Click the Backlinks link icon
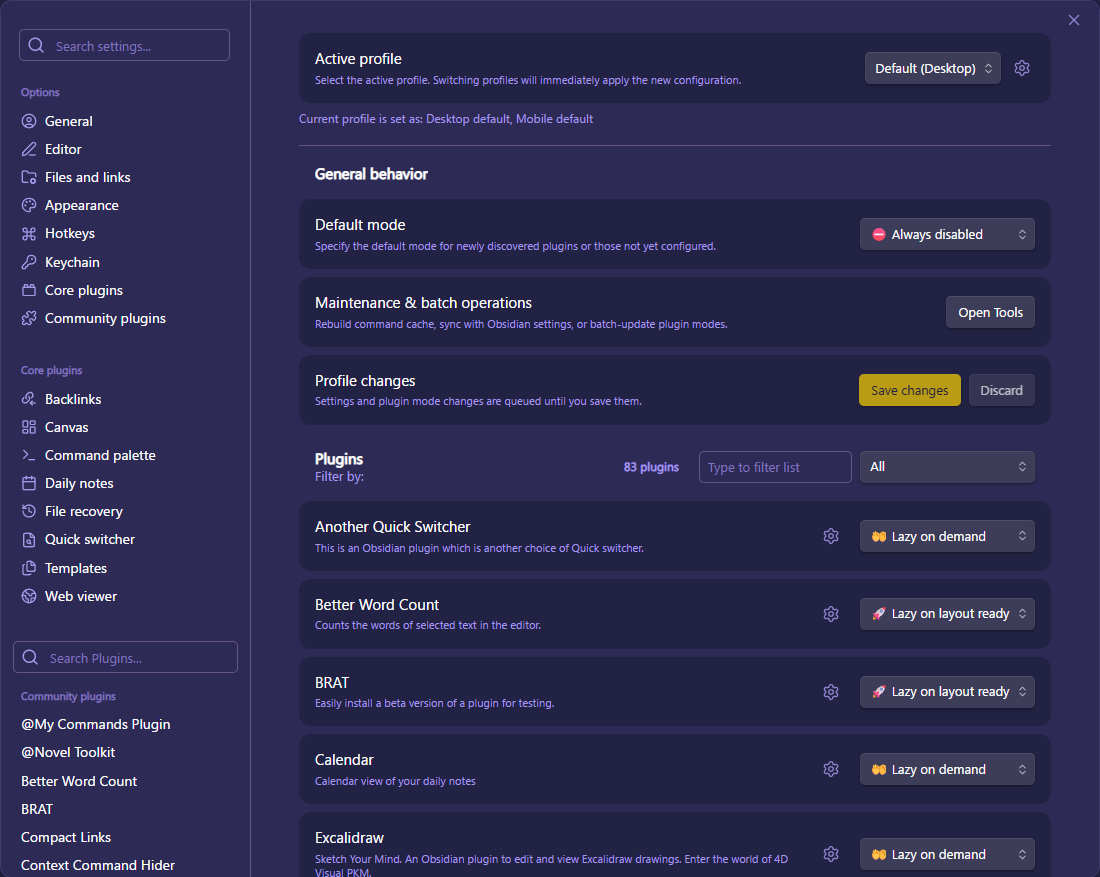Viewport: 1100px width, 877px height. coord(29,399)
